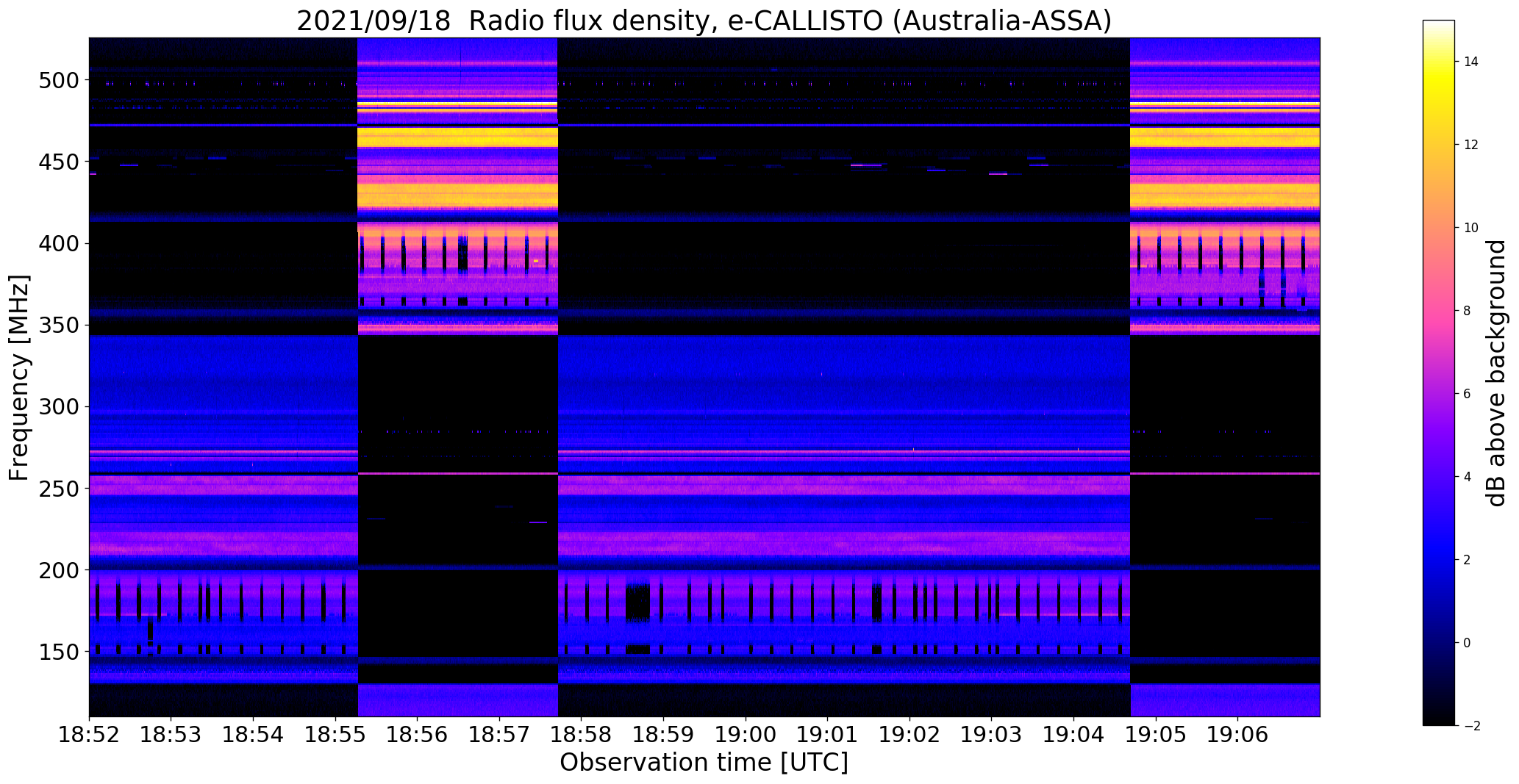This screenshot has width=1519, height=784.
Task: Click the 19:02 time tick label
Action: tap(909, 734)
